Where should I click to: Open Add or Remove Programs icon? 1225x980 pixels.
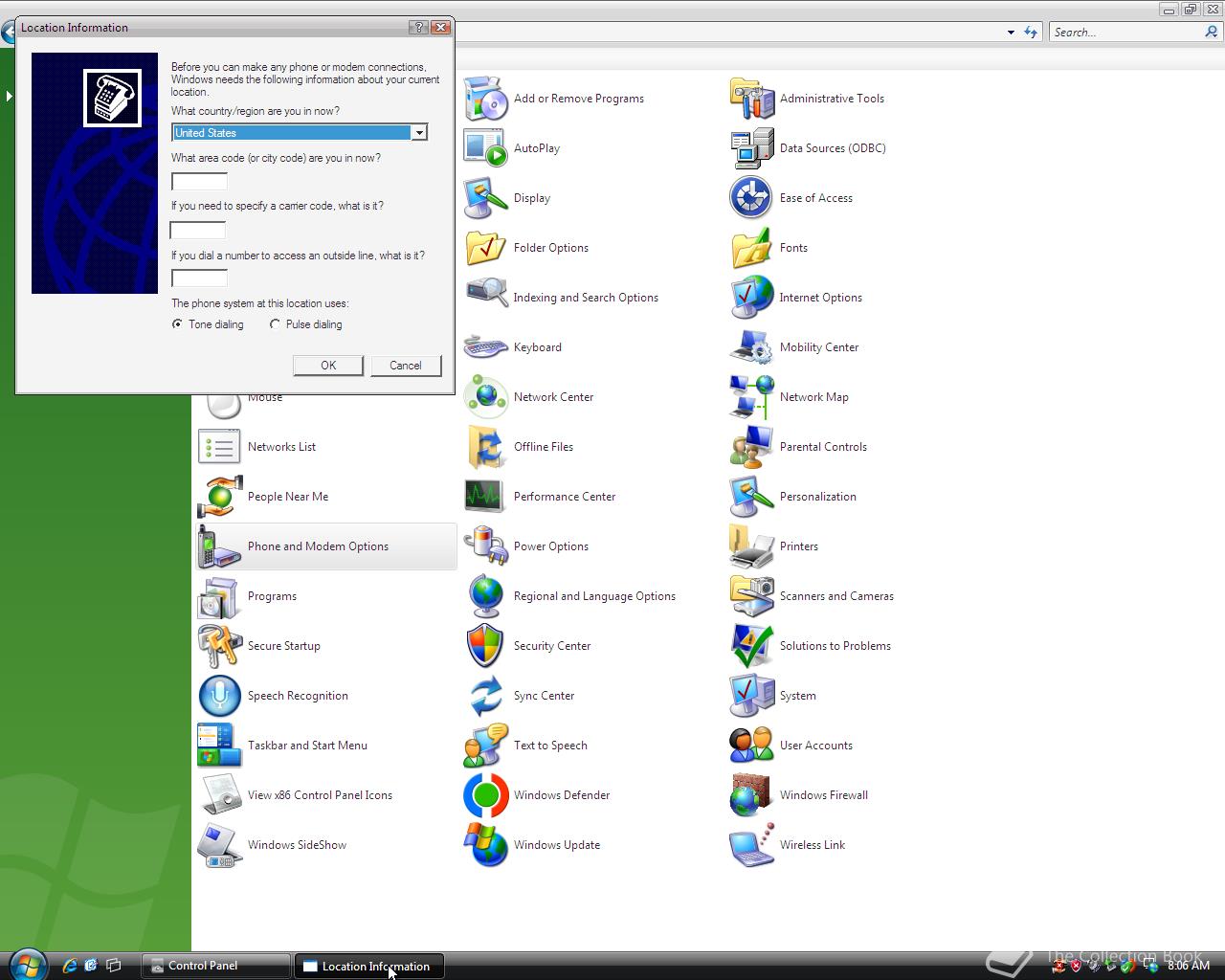click(x=486, y=99)
